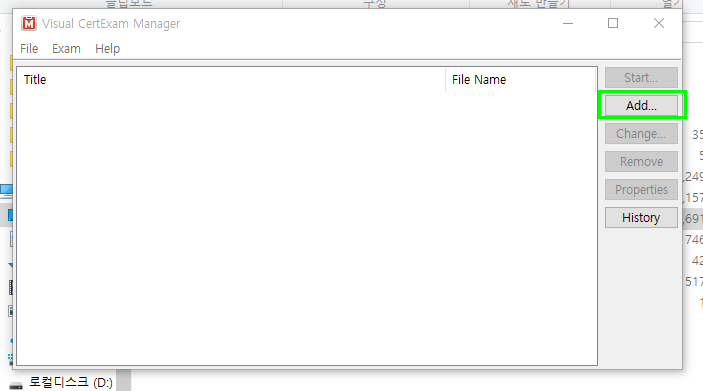Sort by the File Name column header

click(521, 80)
